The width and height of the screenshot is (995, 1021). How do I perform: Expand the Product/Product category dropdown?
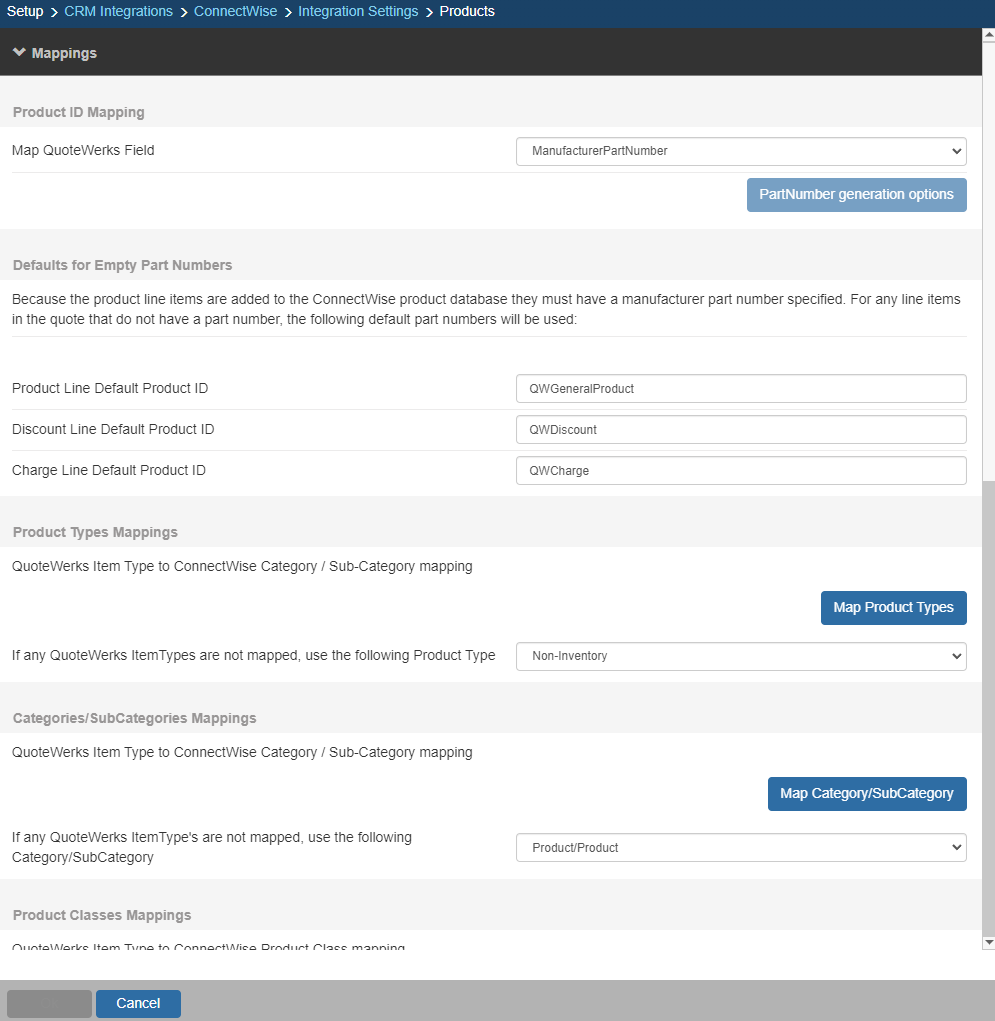coord(741,848)
